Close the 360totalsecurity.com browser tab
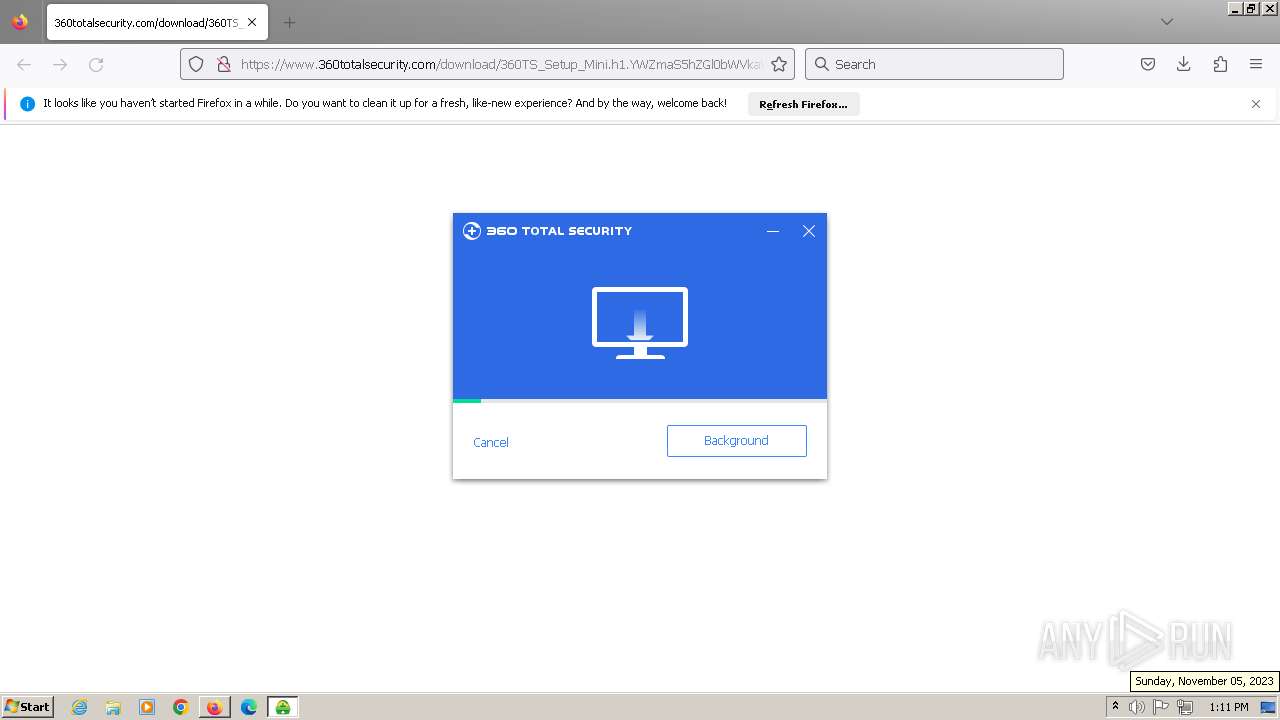The height and width of the screenshot is (720, 1280). [x=252, y=22]
